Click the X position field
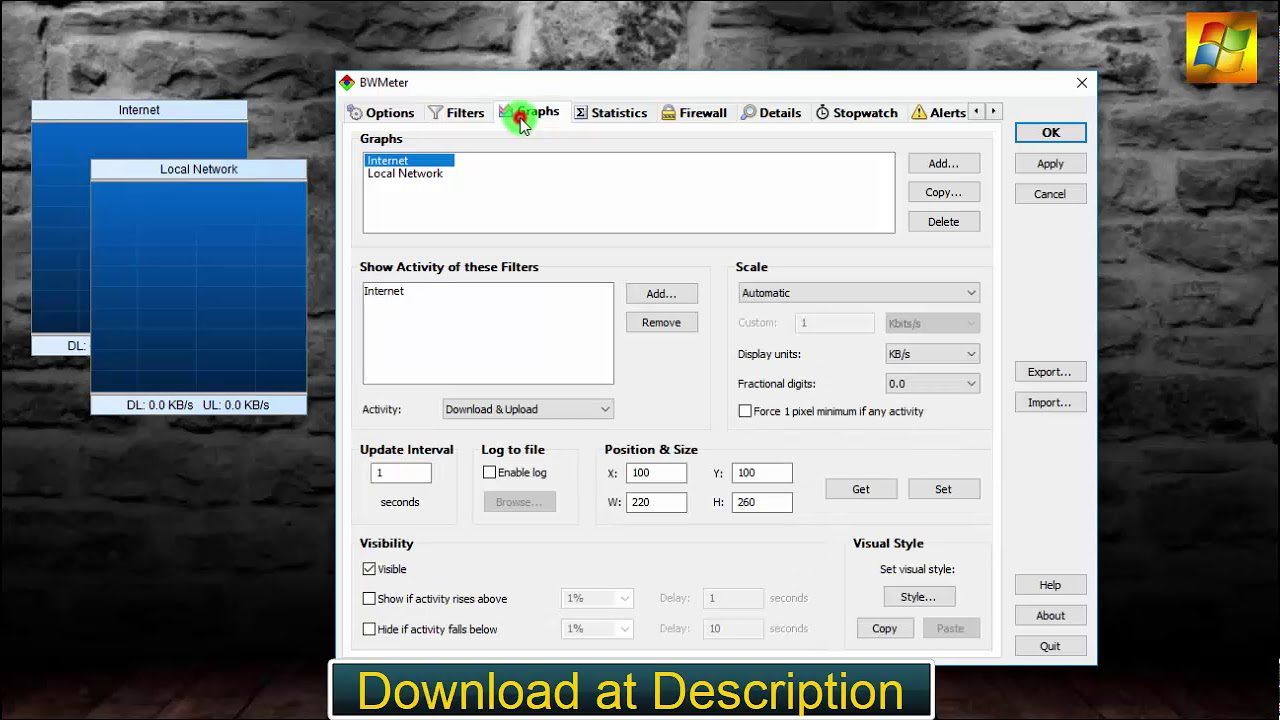This screenshot has height=720, width=1280. (x=657, y=473)
